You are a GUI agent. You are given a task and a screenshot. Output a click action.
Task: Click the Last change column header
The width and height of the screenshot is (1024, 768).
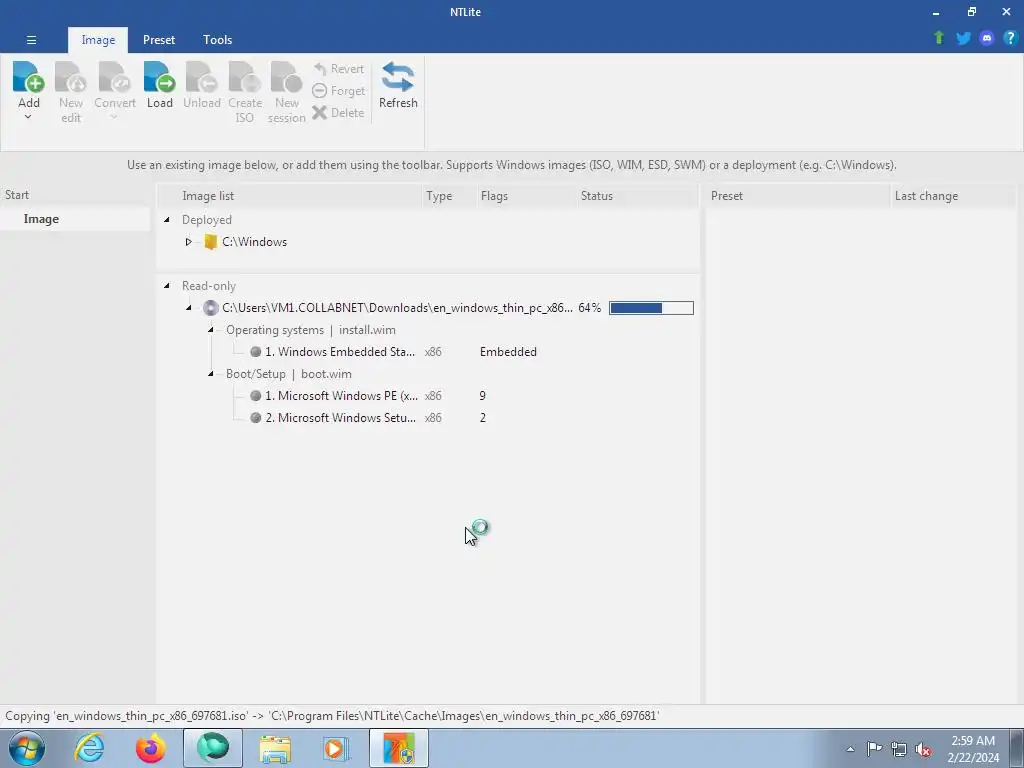(953, 196)
